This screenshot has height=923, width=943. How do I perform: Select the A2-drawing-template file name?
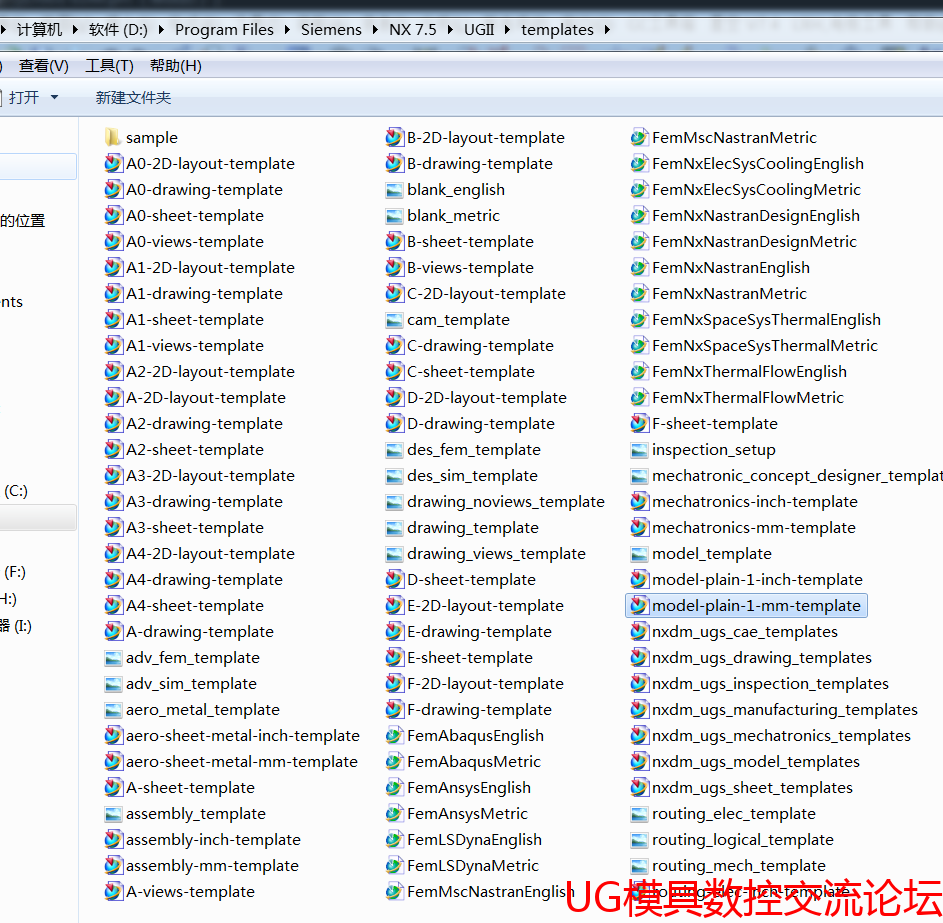[204, 424]
